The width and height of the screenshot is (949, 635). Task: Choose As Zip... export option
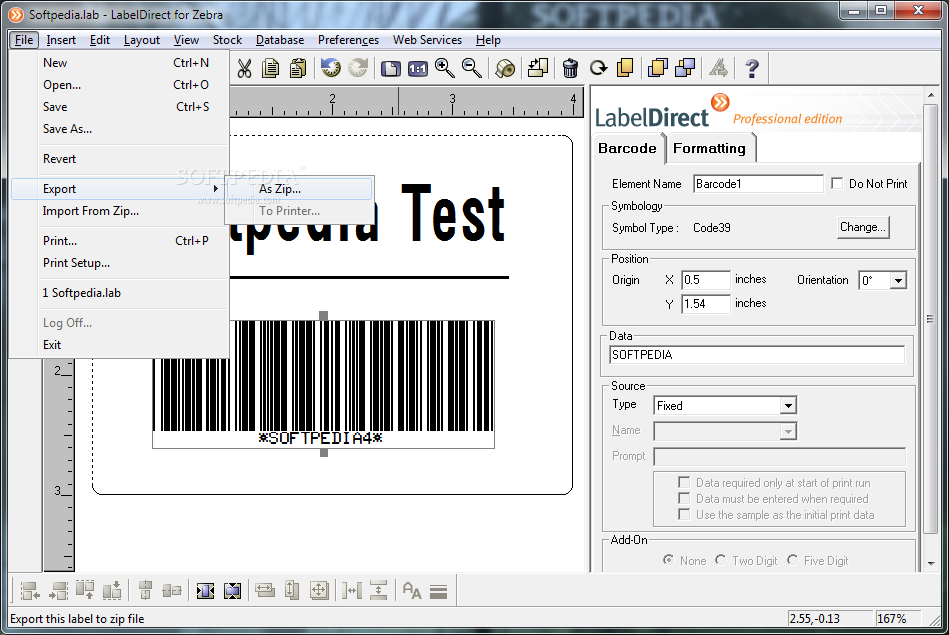300,189
